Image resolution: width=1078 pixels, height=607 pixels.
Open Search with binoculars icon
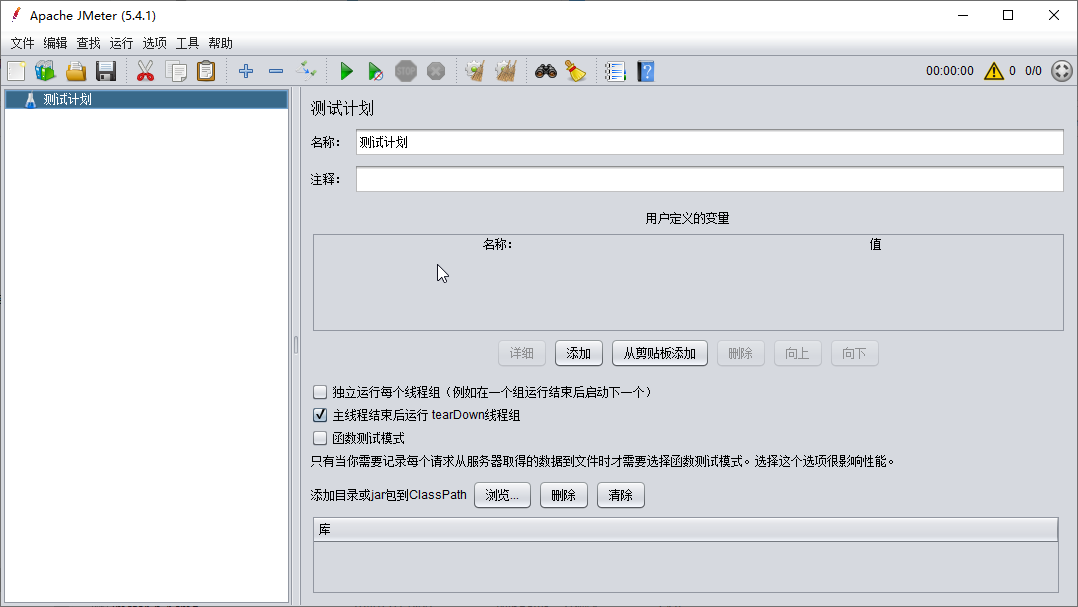[x=546, y=71]
